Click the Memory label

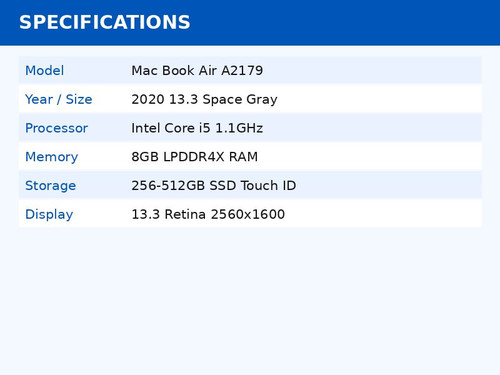[x=52, y=157]
